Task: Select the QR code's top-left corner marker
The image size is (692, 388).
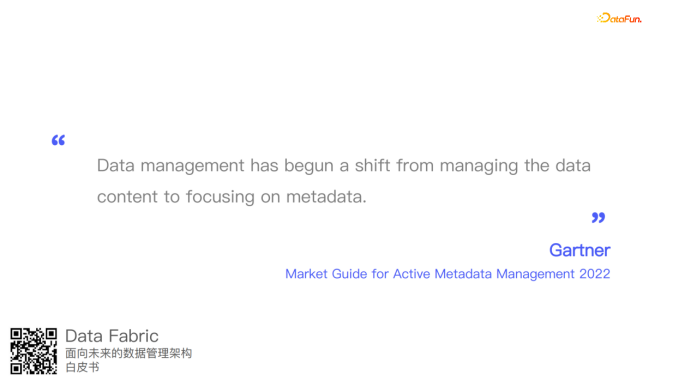Action: (x=16, y=334)
